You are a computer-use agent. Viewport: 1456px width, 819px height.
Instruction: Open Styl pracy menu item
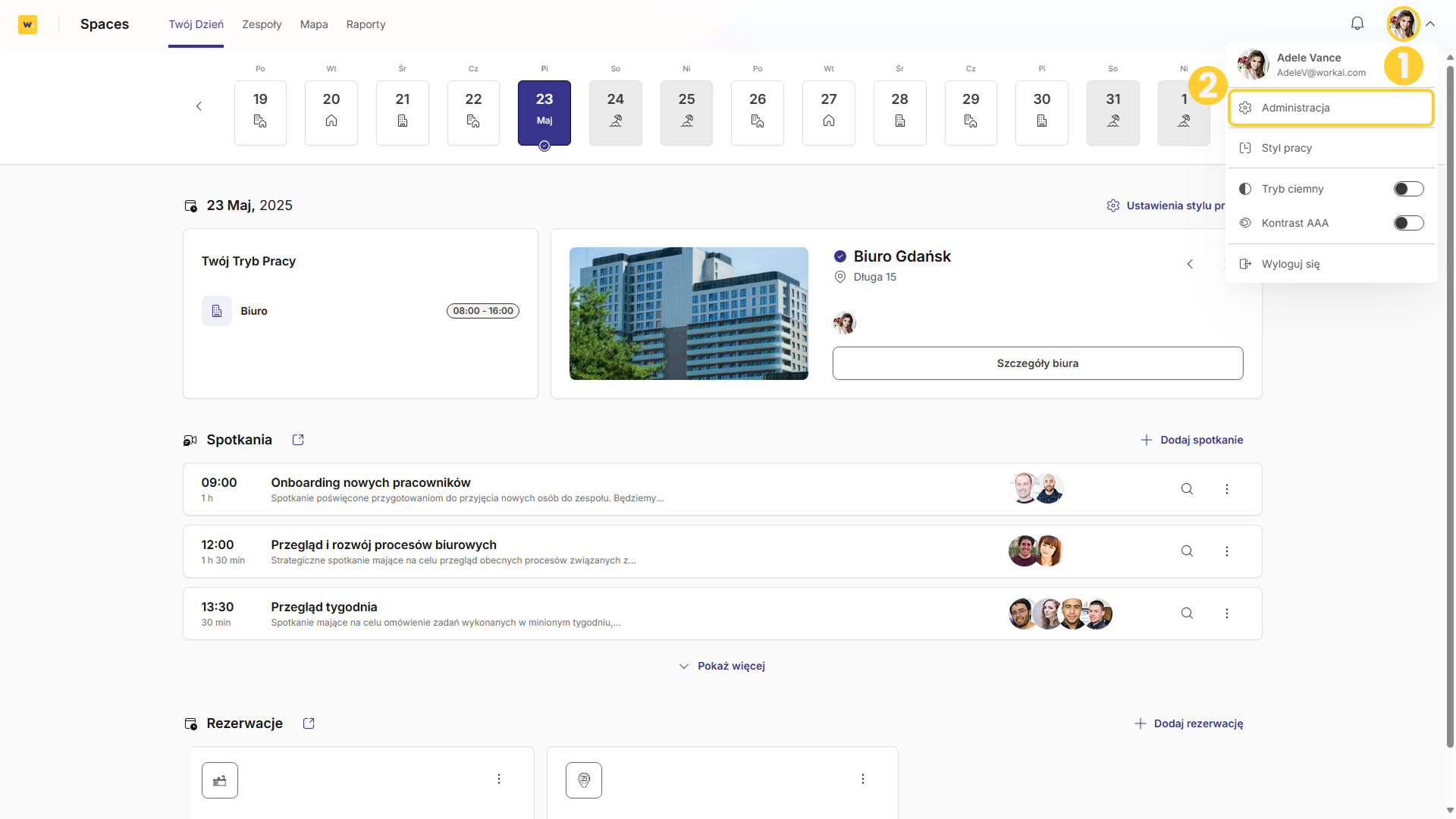tap(1331, 148)
